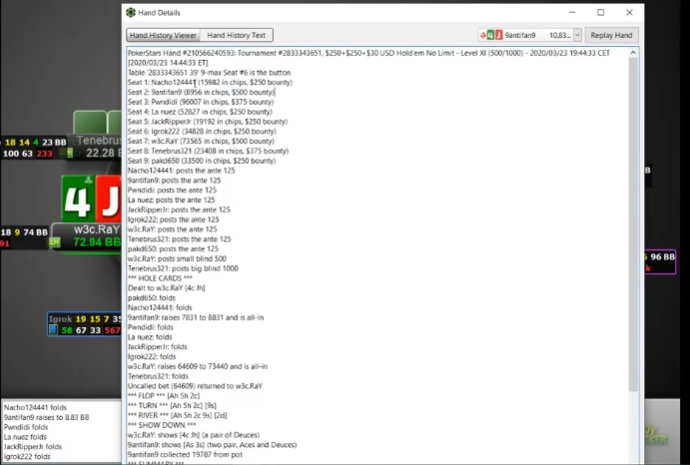Click the Replay Hand button
Viewport: 690px width, 465px height.
tap(611, 35)
